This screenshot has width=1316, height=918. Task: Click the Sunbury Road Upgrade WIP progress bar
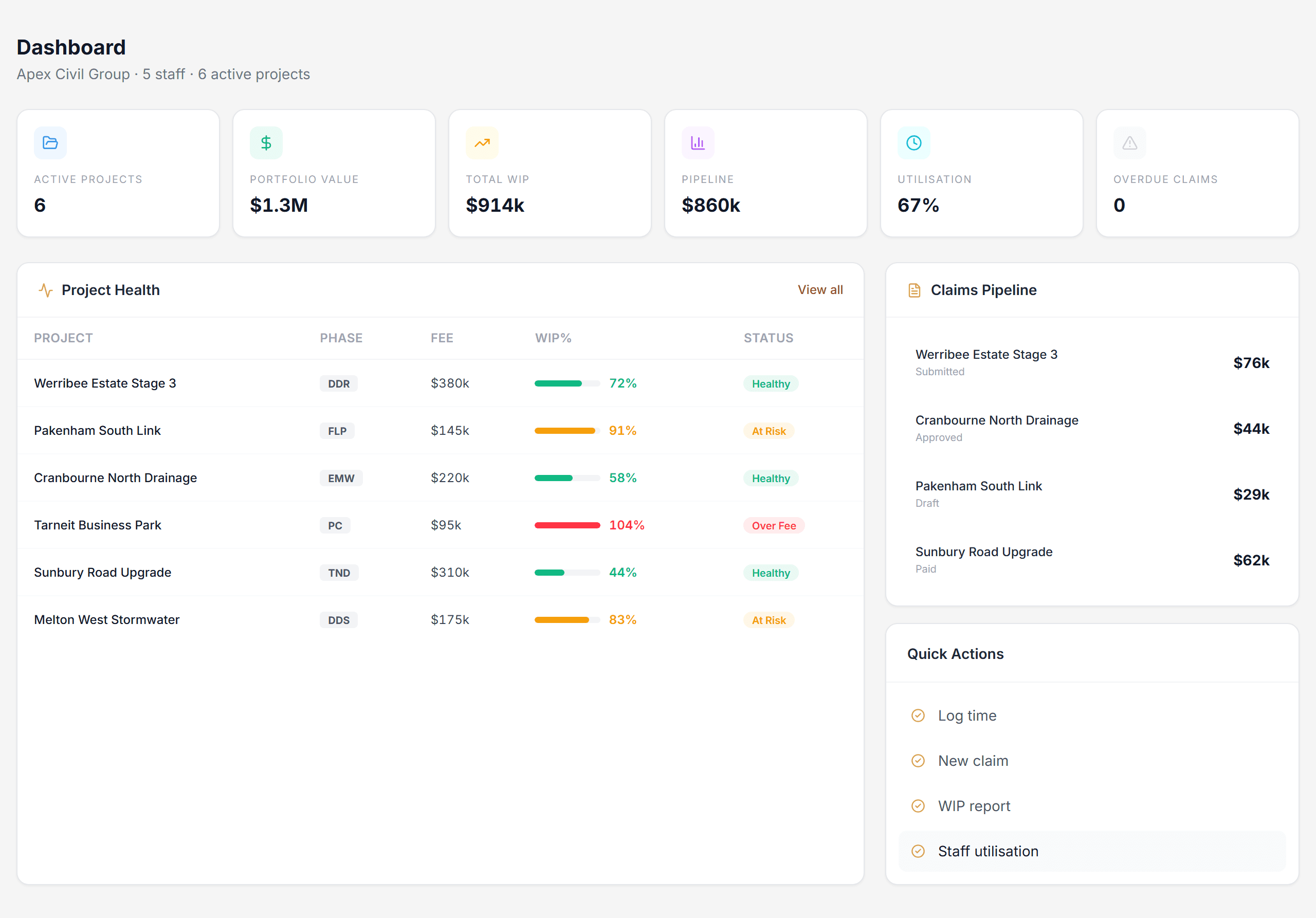pyautogui.click(x=567, y=573)
